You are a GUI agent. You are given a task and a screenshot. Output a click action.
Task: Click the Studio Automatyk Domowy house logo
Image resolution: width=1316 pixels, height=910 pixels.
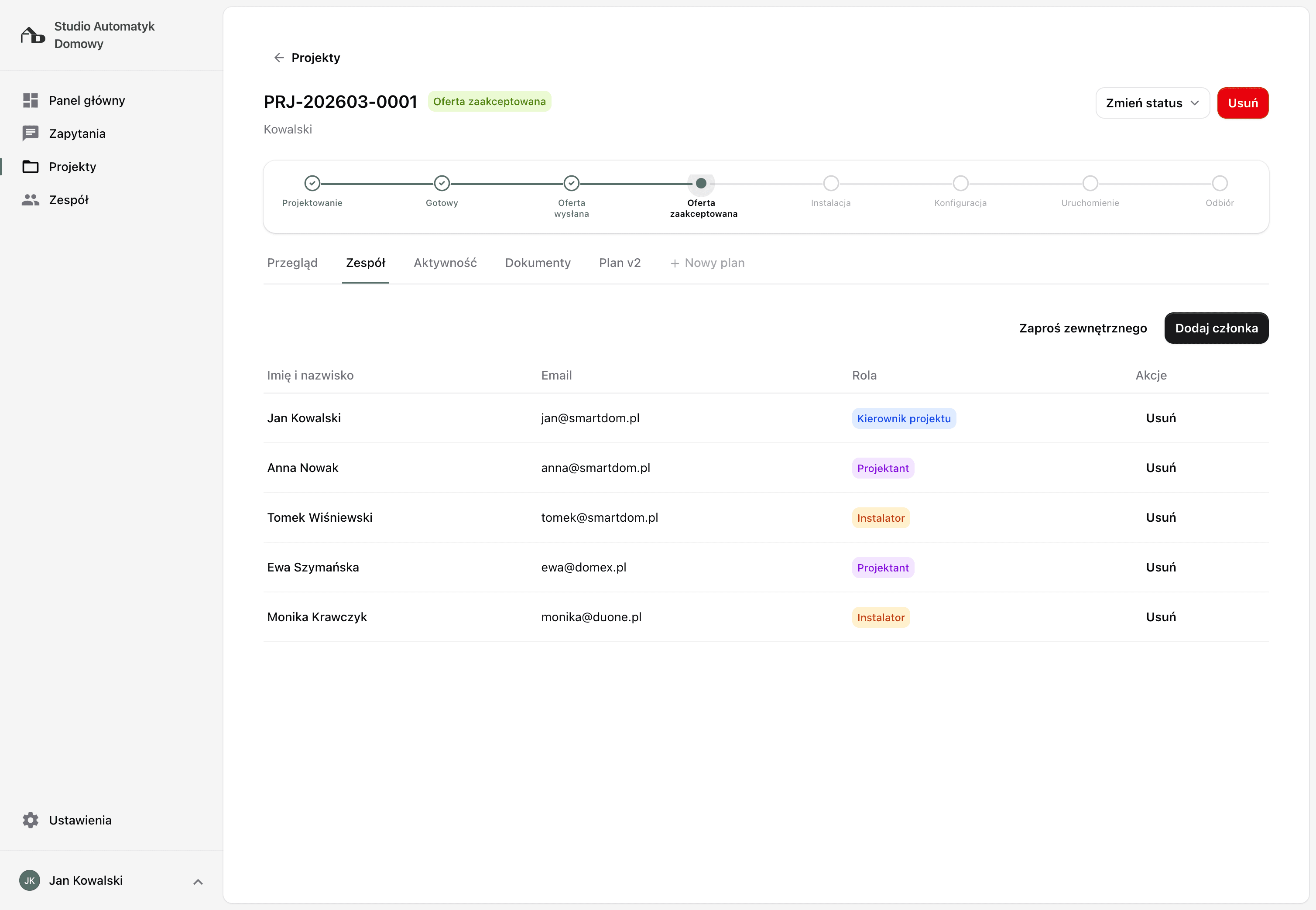click(32, 35)
